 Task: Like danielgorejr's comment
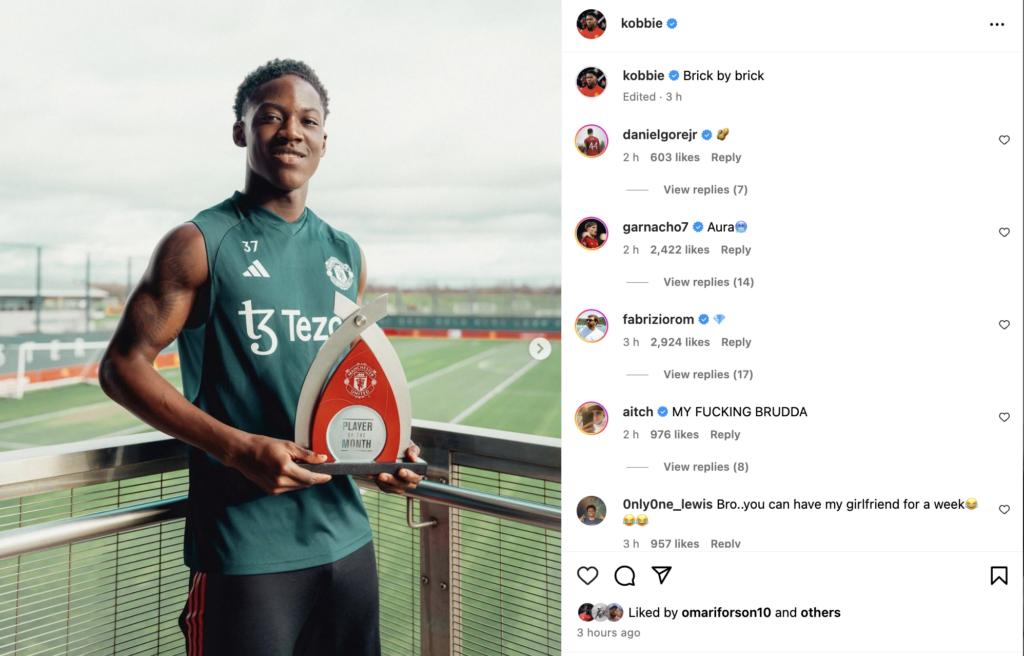[1004, 140]
